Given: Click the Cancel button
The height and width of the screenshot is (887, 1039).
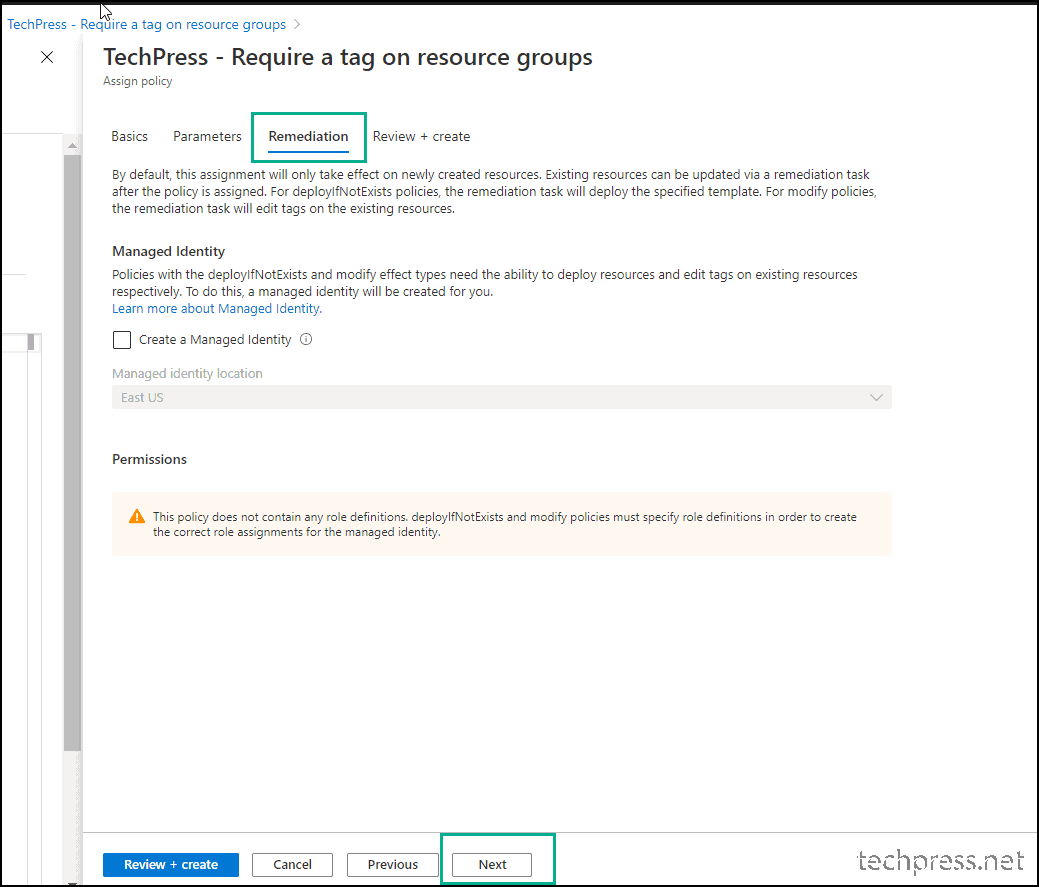Looking at the screenshot, I should click(292, 864).
